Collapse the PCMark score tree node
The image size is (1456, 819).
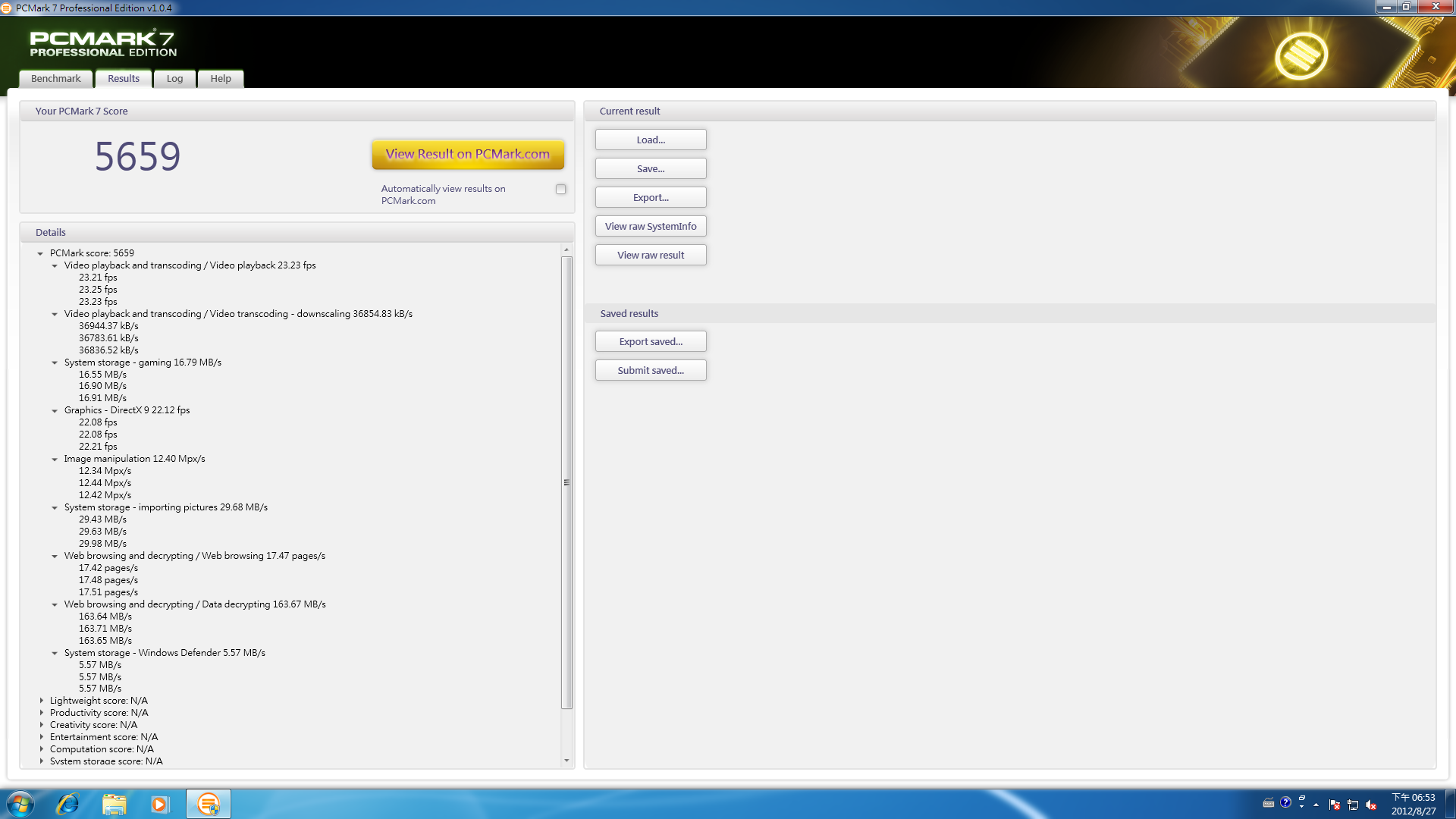[40, 253]
